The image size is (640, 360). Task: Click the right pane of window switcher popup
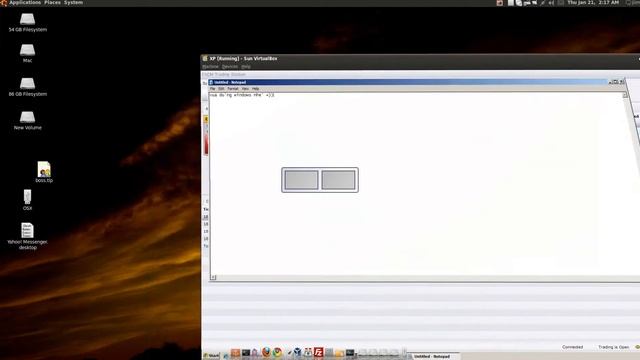point(338,180)
